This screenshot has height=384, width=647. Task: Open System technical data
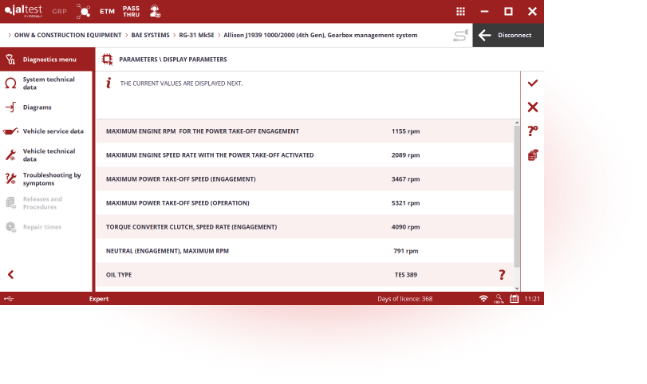[46, 83]
